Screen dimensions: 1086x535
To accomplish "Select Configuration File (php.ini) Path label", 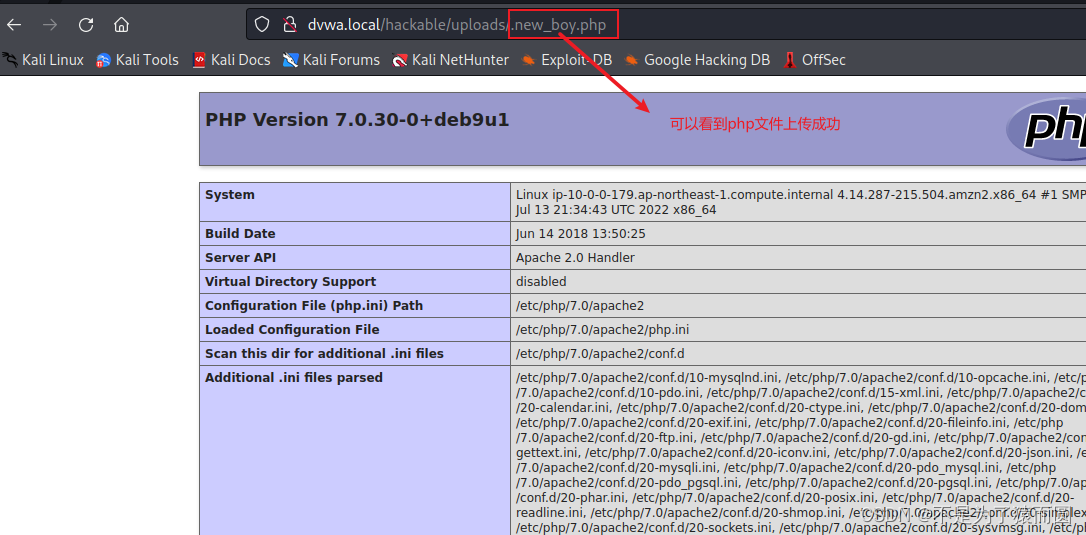I will click(314, 306).
